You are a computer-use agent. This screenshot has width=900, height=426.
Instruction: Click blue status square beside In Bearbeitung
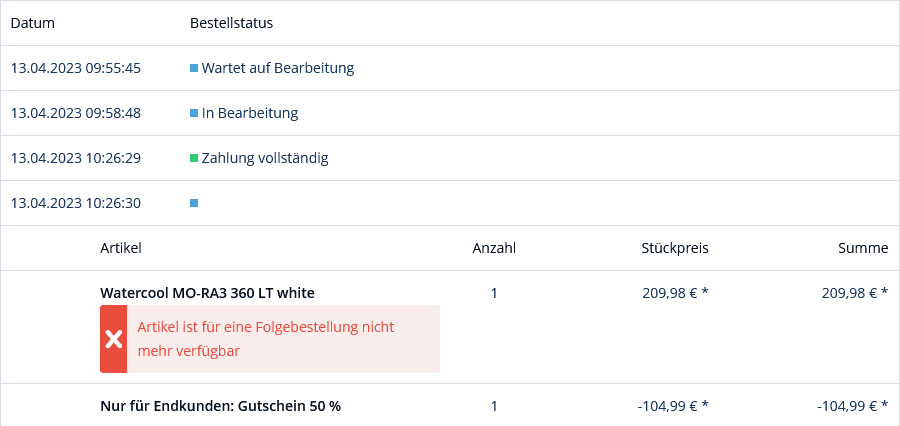[194, 113]
